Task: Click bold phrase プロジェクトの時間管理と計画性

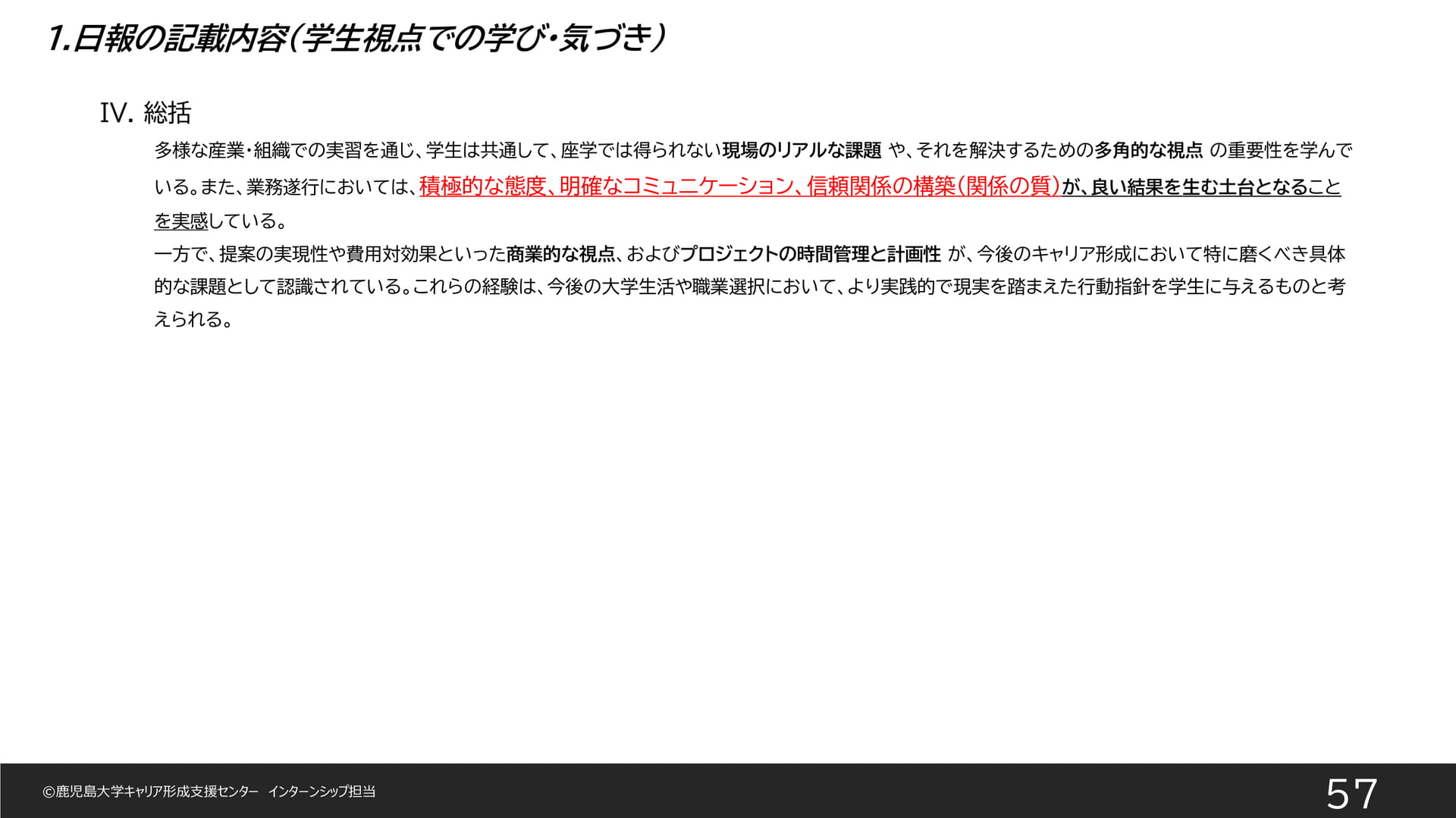Action: [810, 254]
